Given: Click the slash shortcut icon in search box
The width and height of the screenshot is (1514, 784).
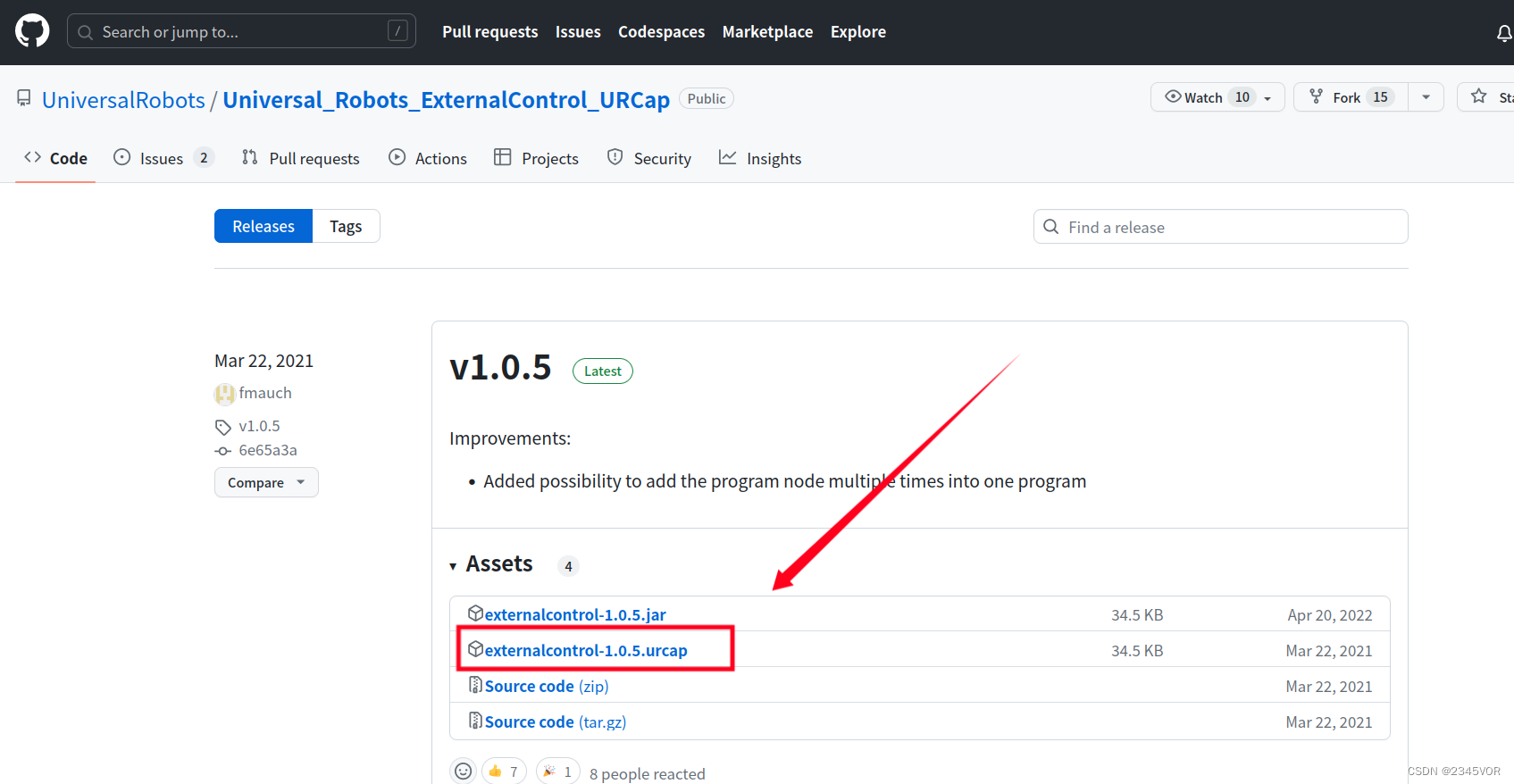Looking at the screenshot, I should pos(397,31).
